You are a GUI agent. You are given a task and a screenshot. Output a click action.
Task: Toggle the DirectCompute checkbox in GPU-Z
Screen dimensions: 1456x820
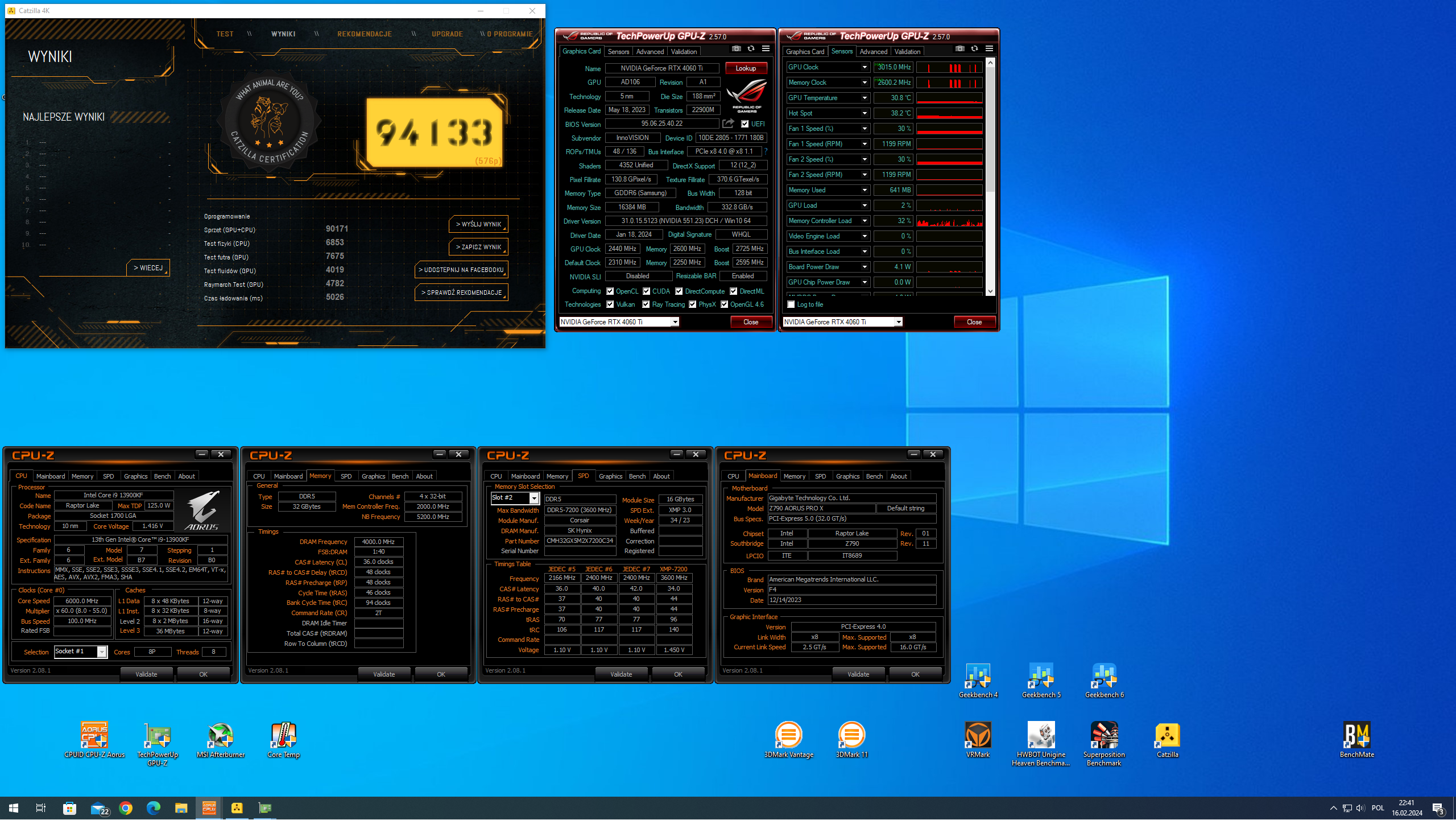[679, 291]
